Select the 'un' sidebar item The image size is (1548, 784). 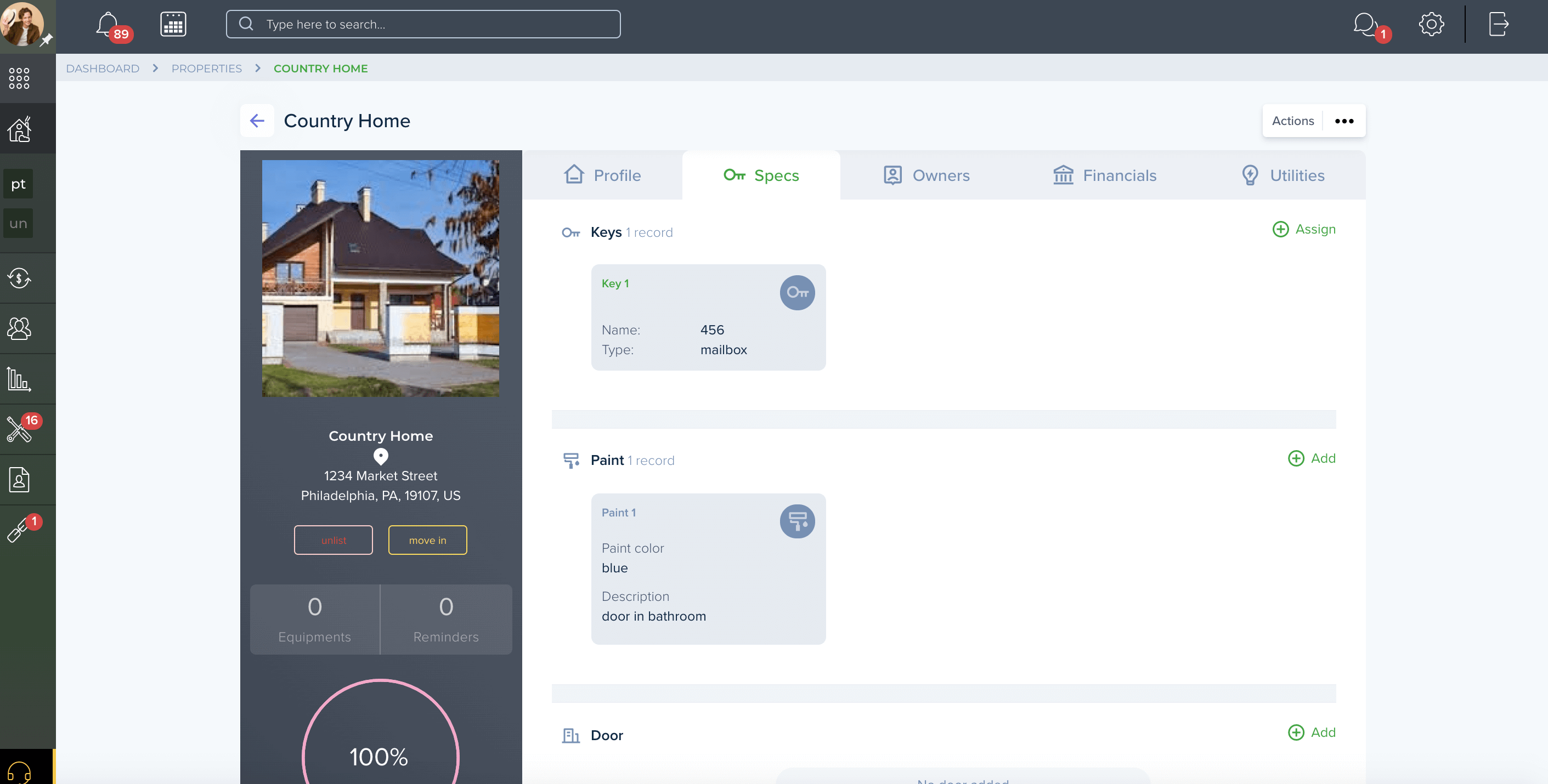[18, 224]
